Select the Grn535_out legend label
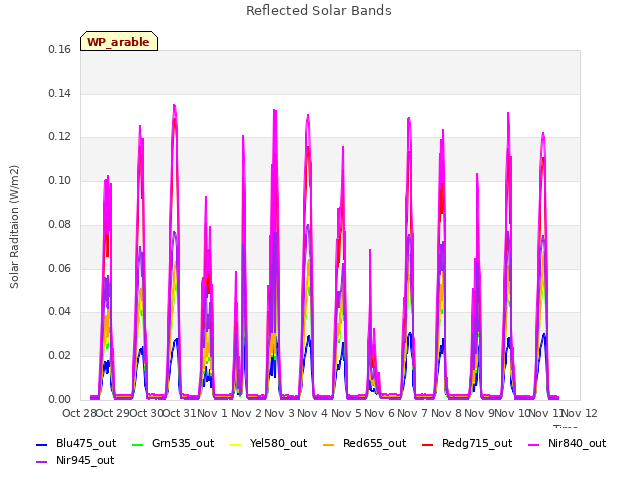The height and width of the screenshot is (480, 640). click(x=183, y=443)
